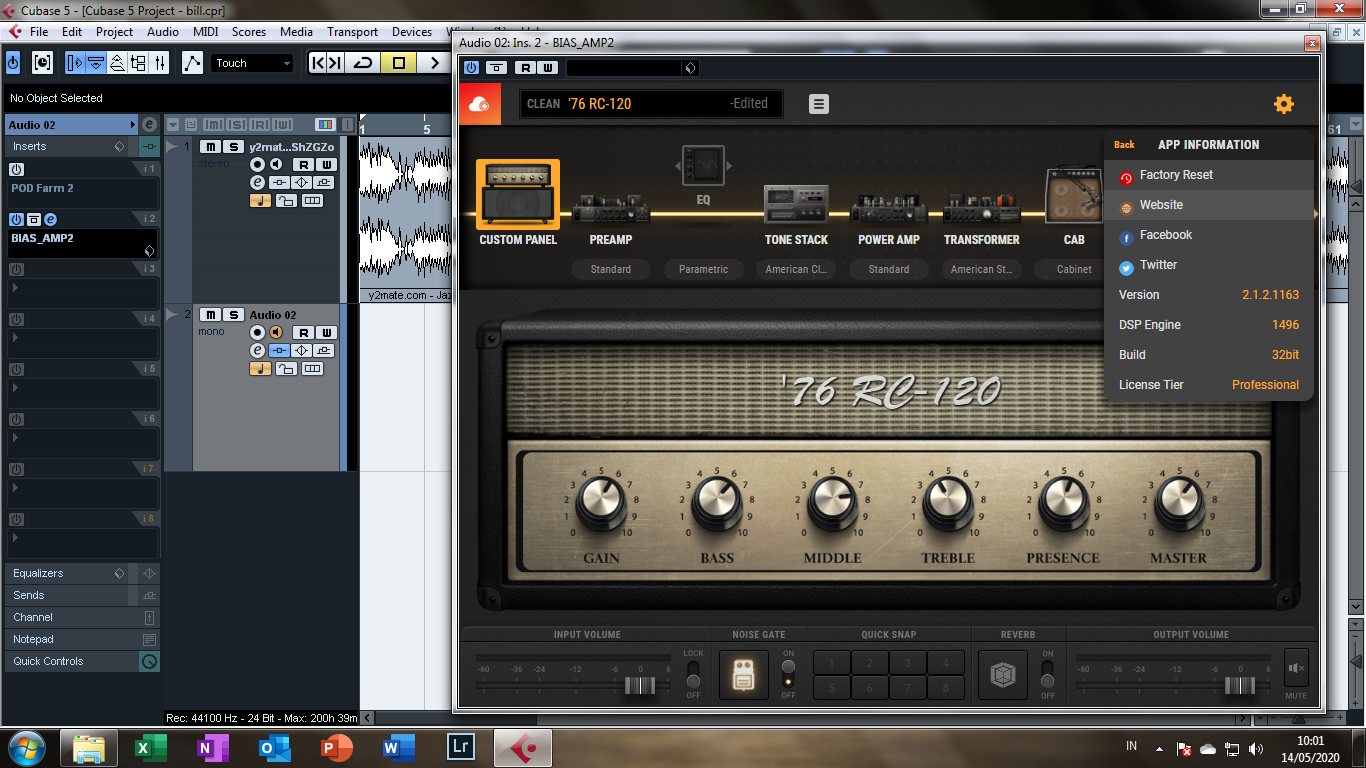
Task: Open the Project menu
Action: coord(114,32)
